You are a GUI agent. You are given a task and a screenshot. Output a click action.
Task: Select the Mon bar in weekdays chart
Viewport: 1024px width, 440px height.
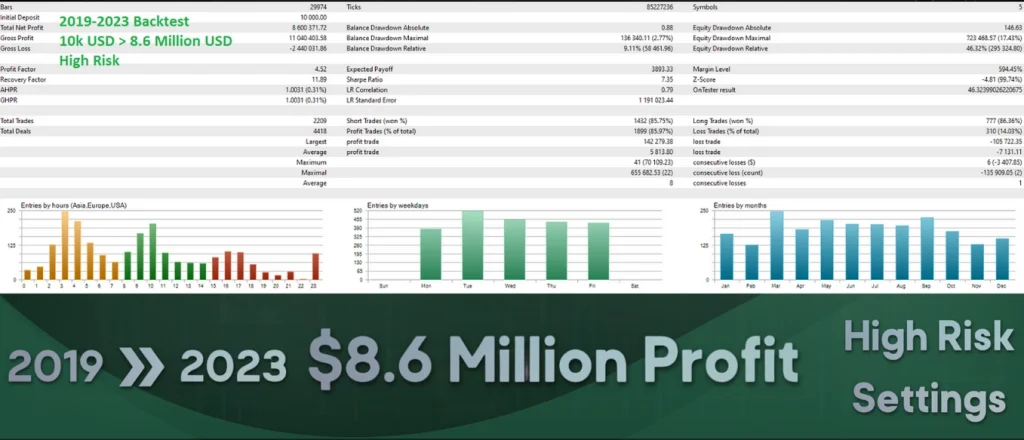pos(430,255)
